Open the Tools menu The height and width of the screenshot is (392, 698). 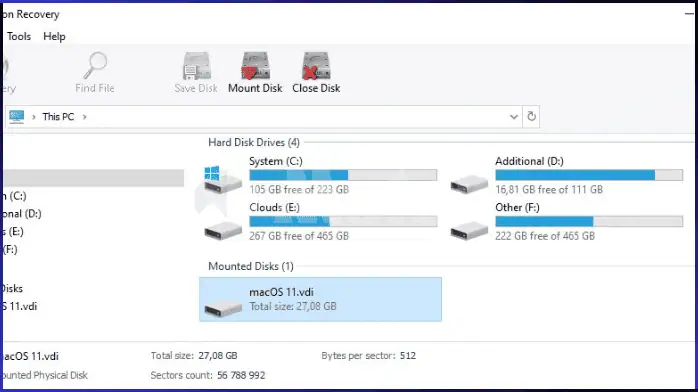(x=19, y=36)
